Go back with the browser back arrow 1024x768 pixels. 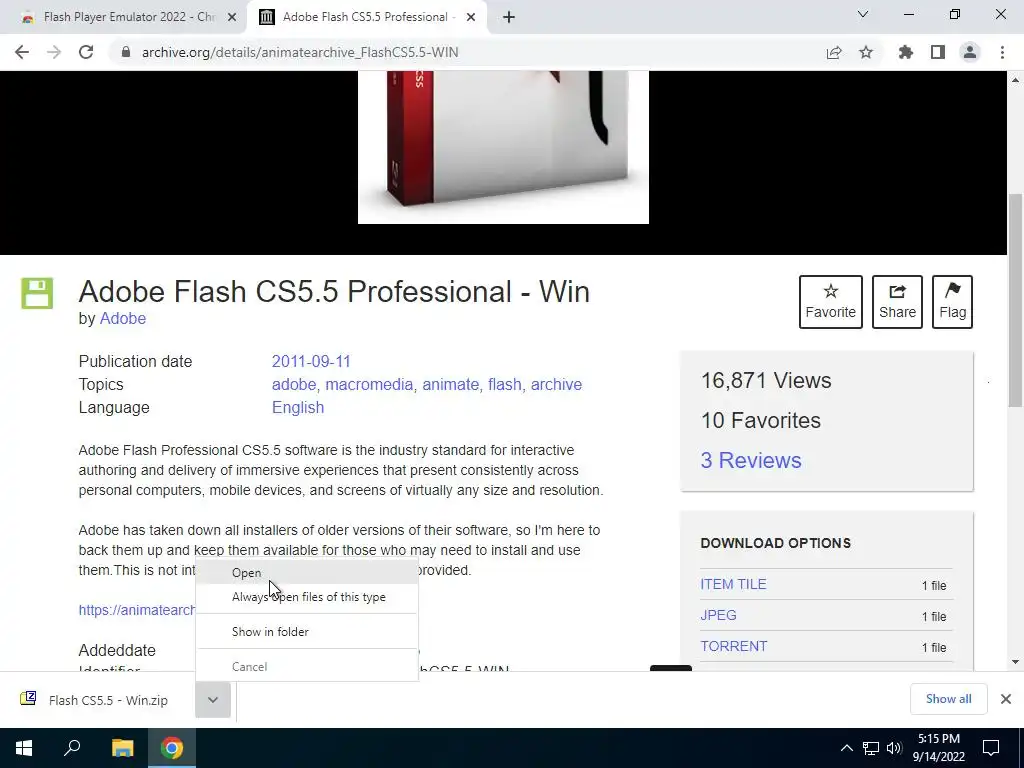(22, 52)
